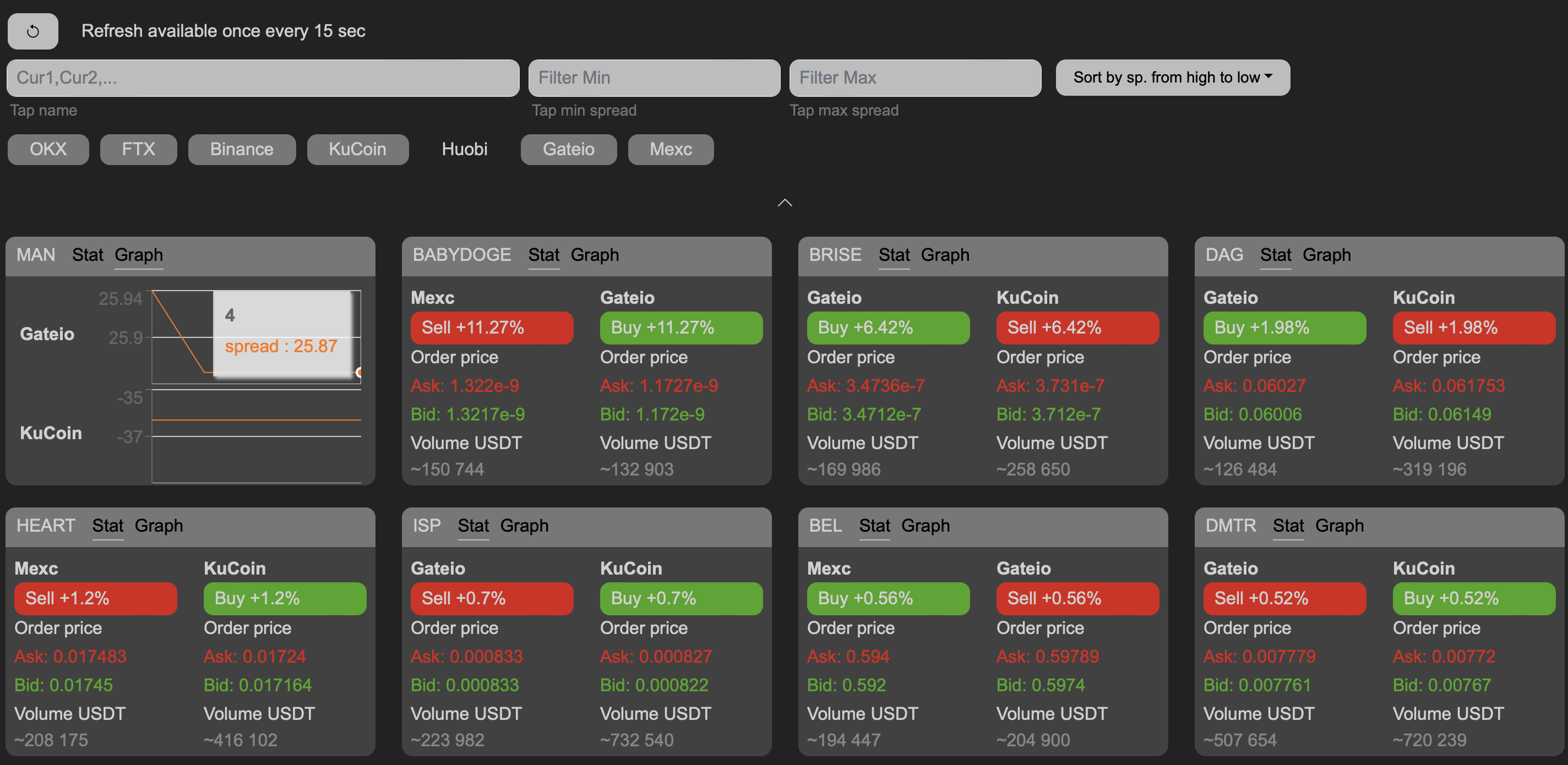Switch to the Stat tab on MAN card
Viewport: 1568px width, 765px height.
click(88, 255)
